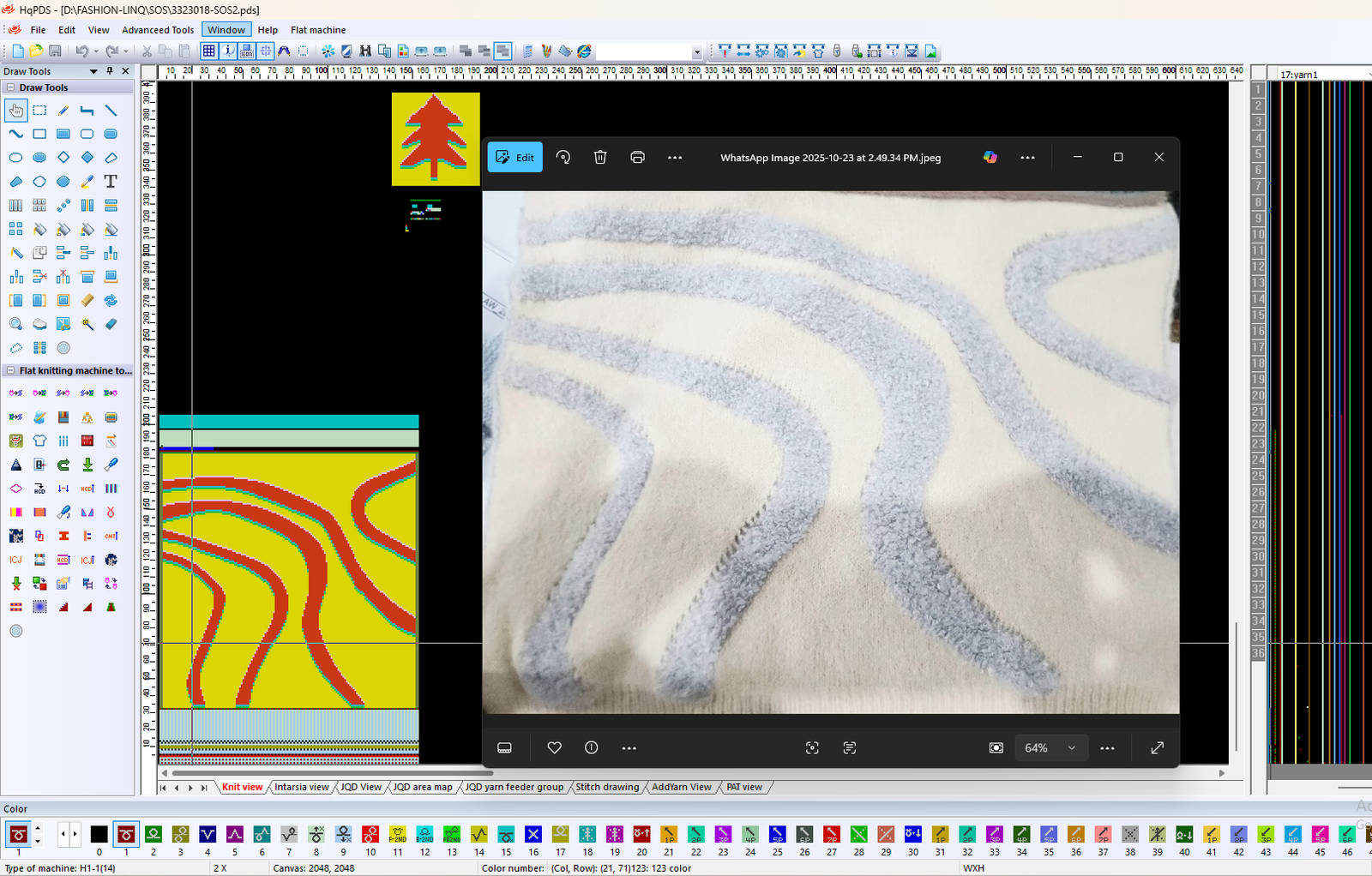Collapse the Draw Tools section
This screenshot has width=1372, height=876.
click(10, 87)
